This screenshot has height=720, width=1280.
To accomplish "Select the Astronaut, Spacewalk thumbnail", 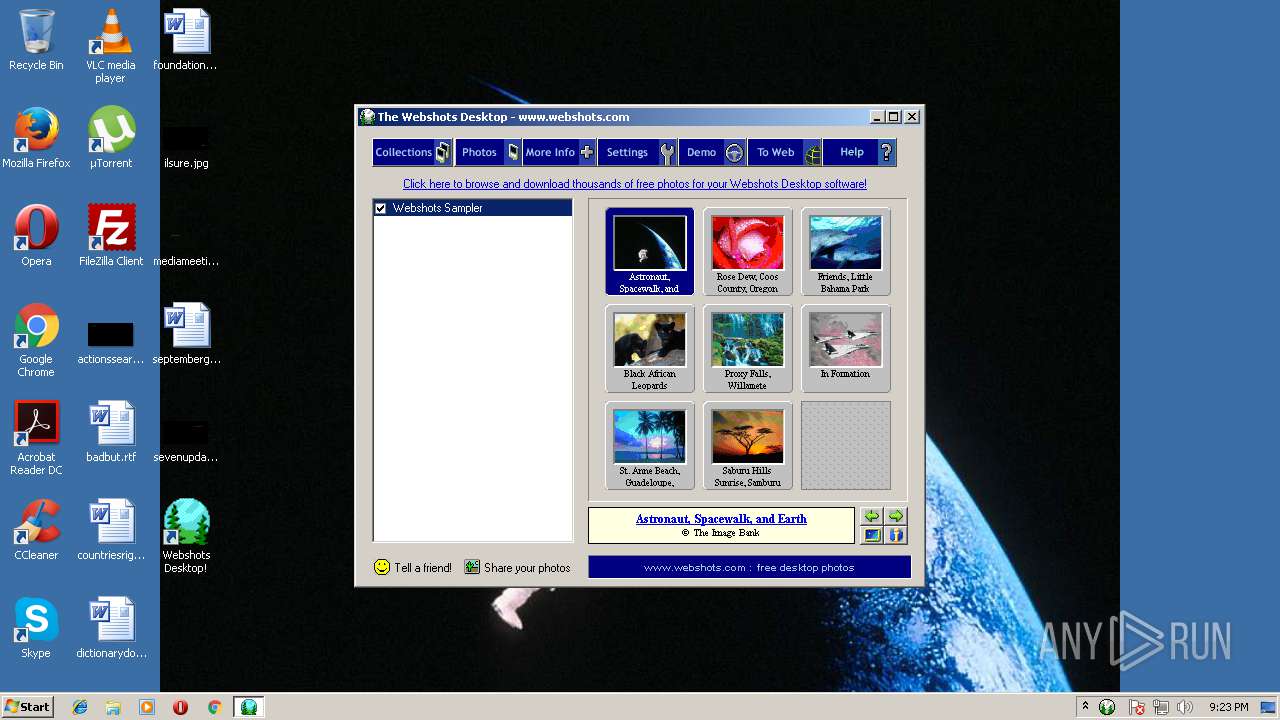I will click(x=649, y=251).
